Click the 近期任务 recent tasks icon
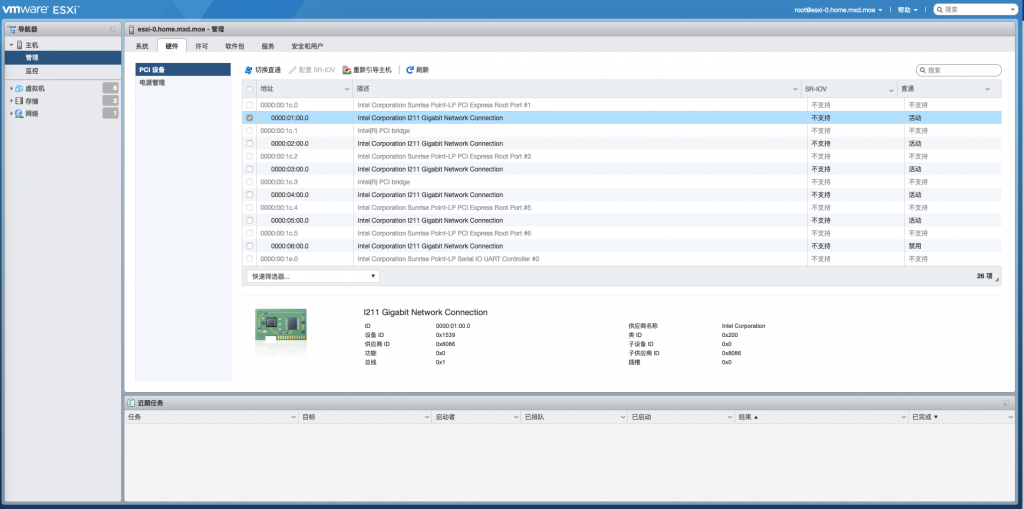This screenshot has height=509, width=1024. tap(131, 403)
